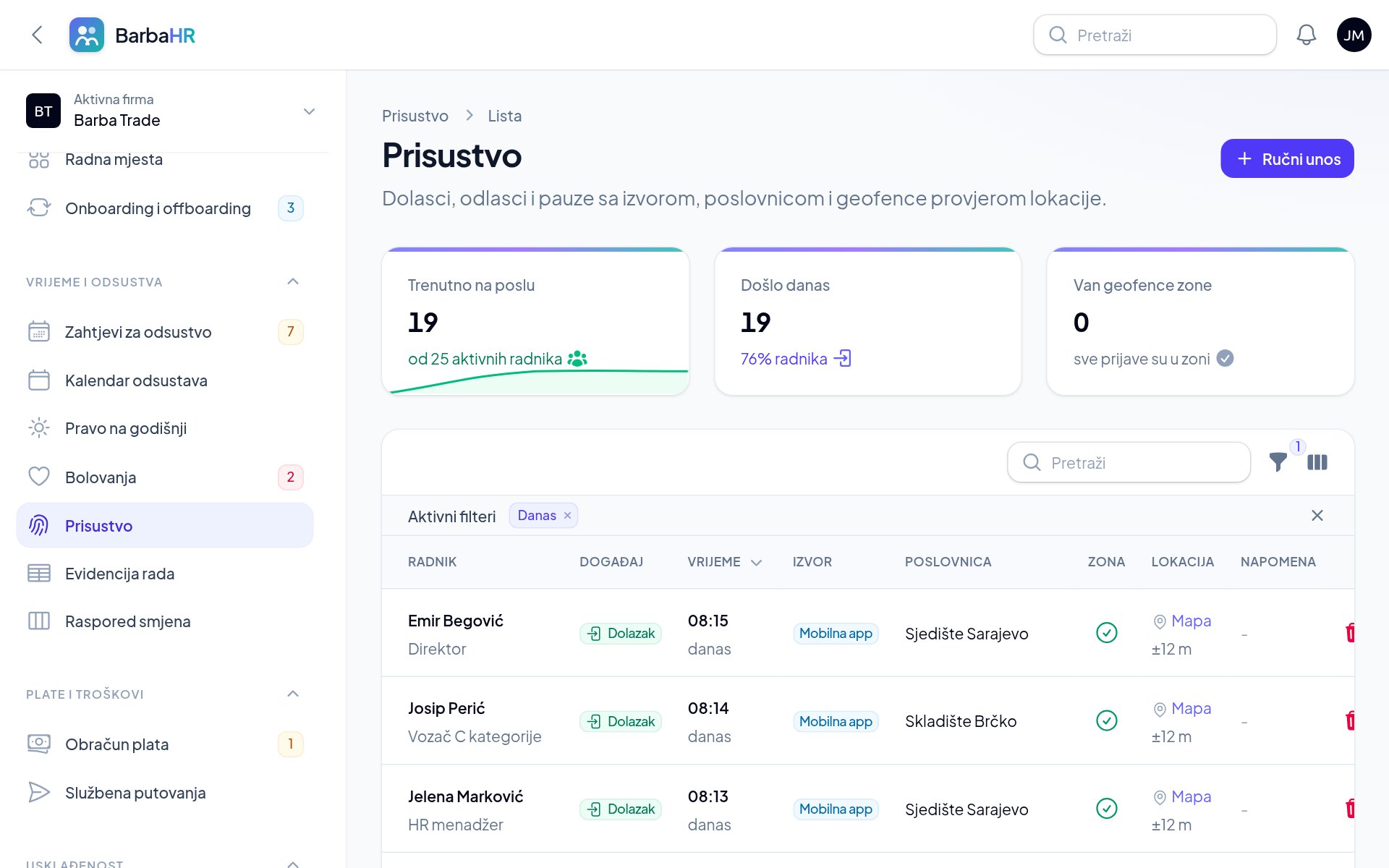Click the back arrow in header
The width and height of the screenshot is (1389, 868).
38,35
